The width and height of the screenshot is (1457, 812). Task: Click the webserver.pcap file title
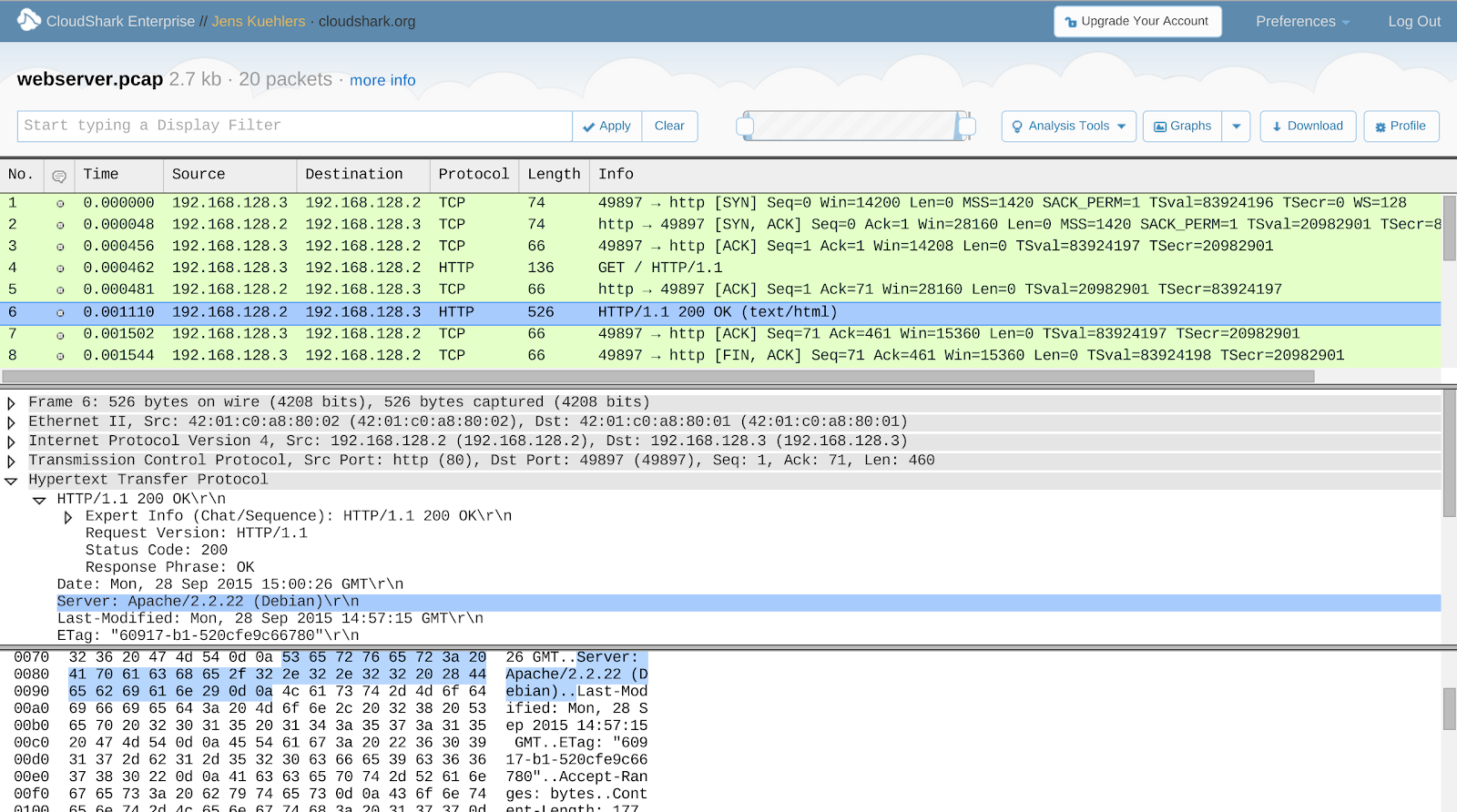pyautogui.click(x=90, y=79)
